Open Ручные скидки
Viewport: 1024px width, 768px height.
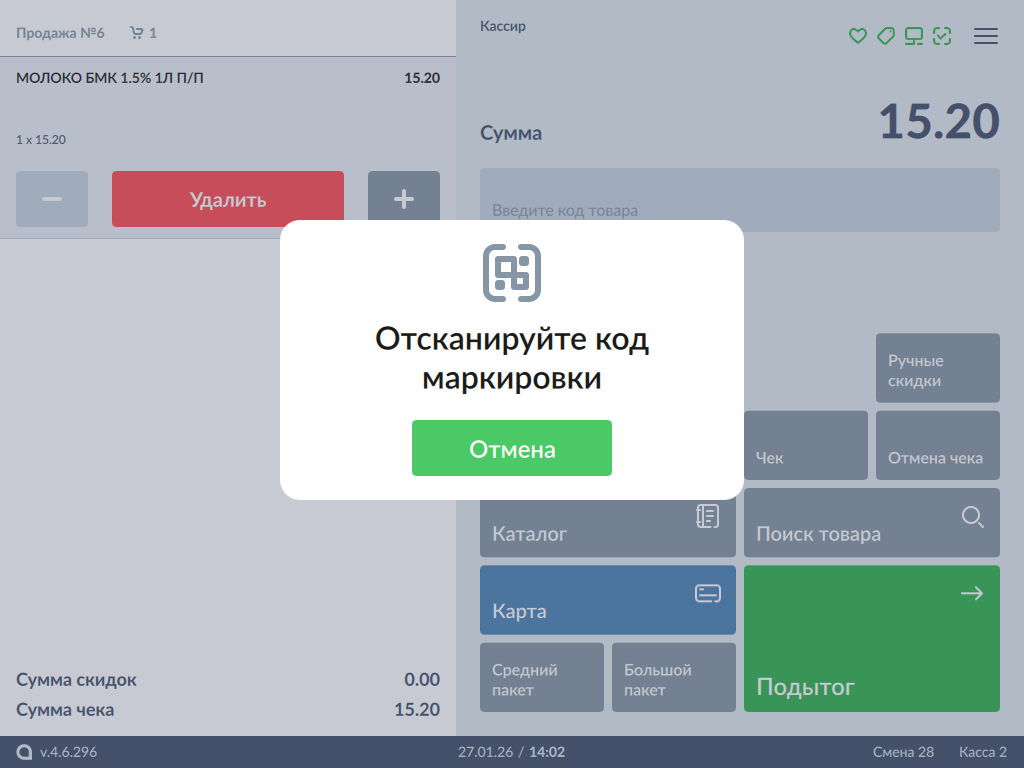point(937,368)
